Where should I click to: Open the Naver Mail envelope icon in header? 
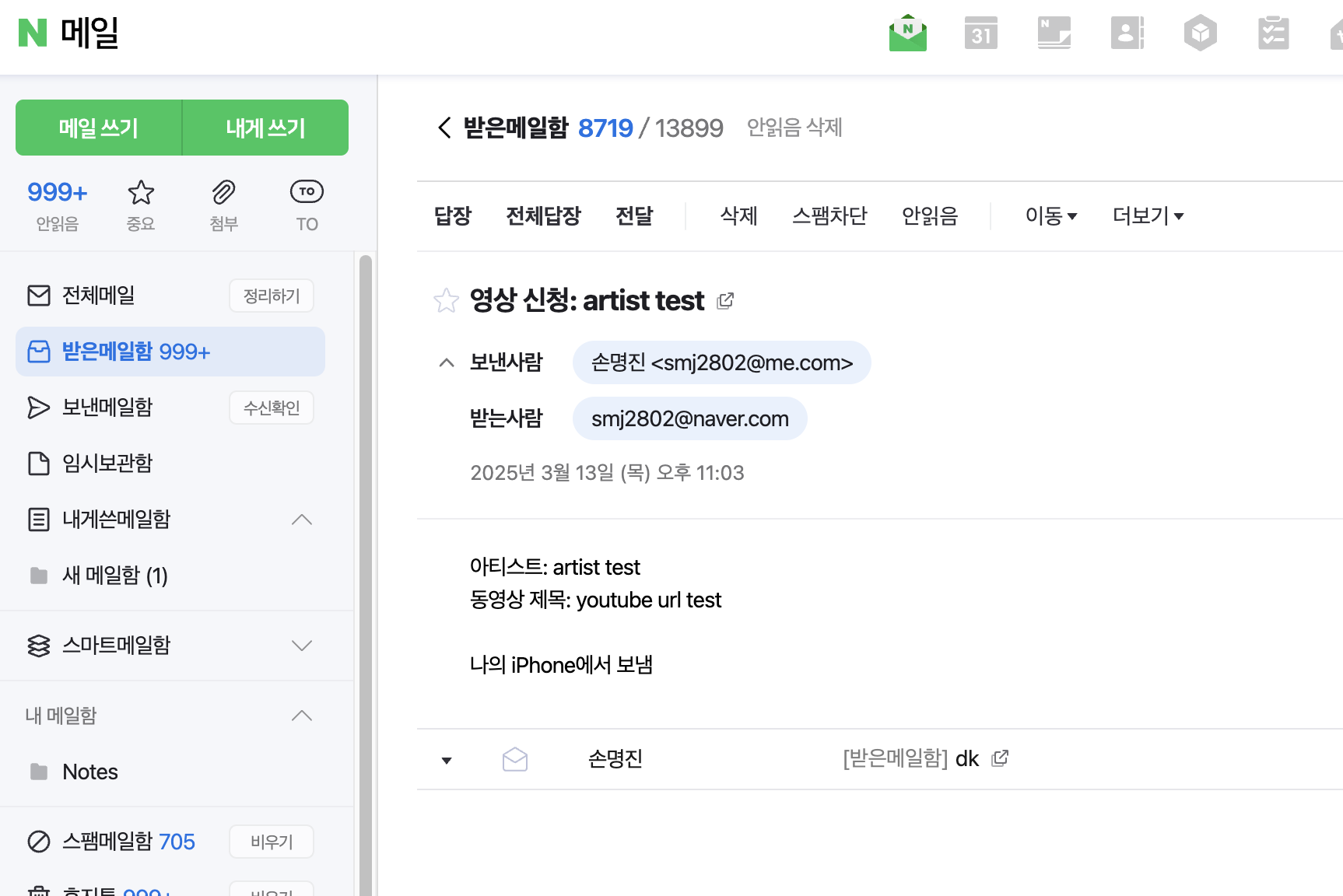pyautogui.click(x=907, y=33)
